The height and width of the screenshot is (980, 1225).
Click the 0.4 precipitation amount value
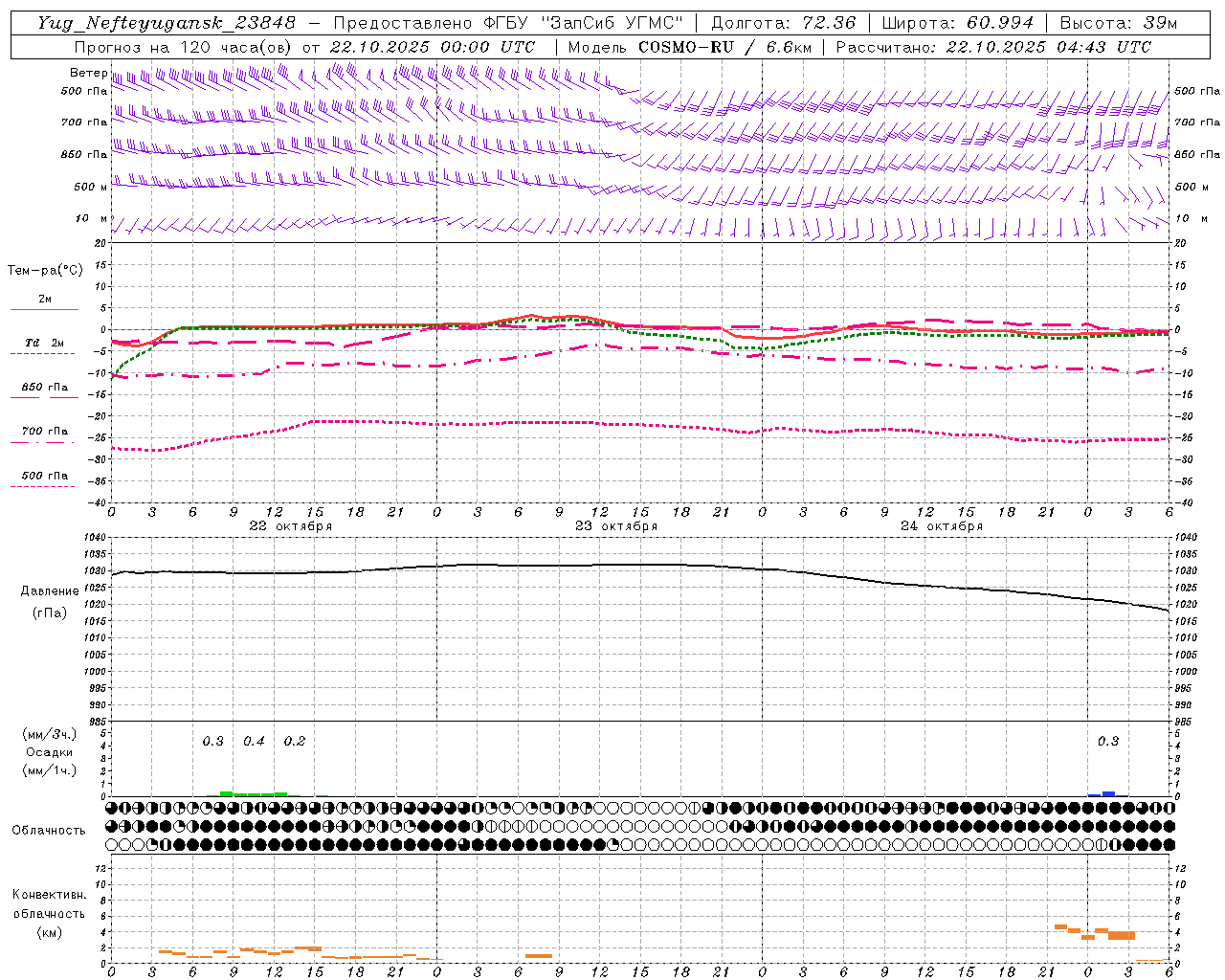(254, 742)
